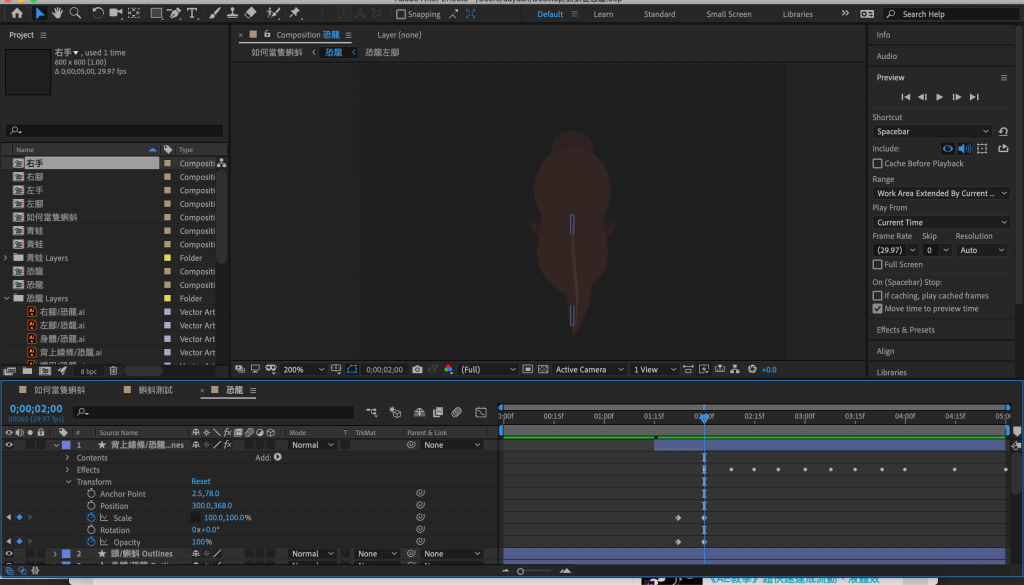Enable the Snapping checkbox
1024x585 pixels.
(x=401, y=15)
